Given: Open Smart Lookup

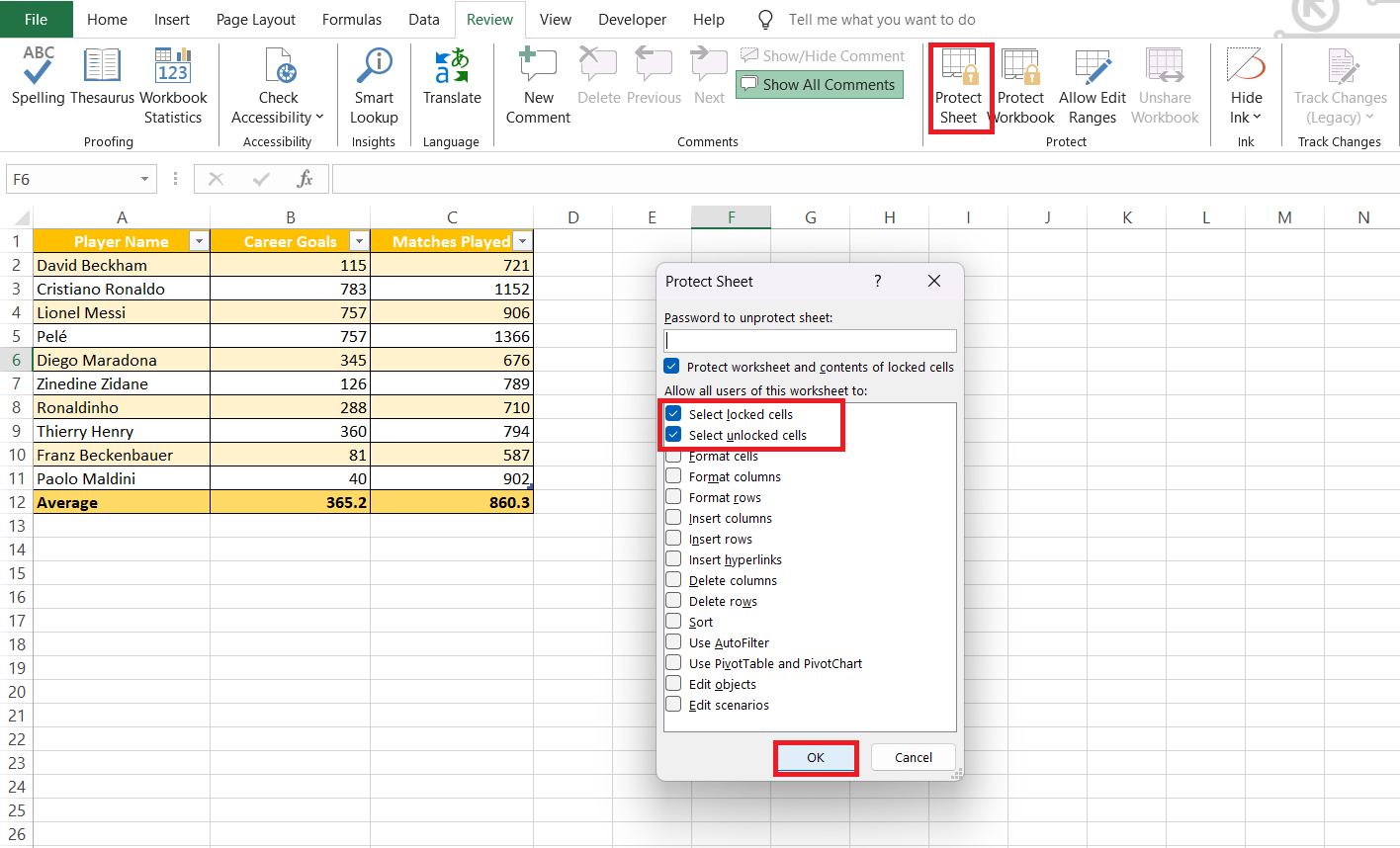Looking at the screenshot, I should coord(374,86).
